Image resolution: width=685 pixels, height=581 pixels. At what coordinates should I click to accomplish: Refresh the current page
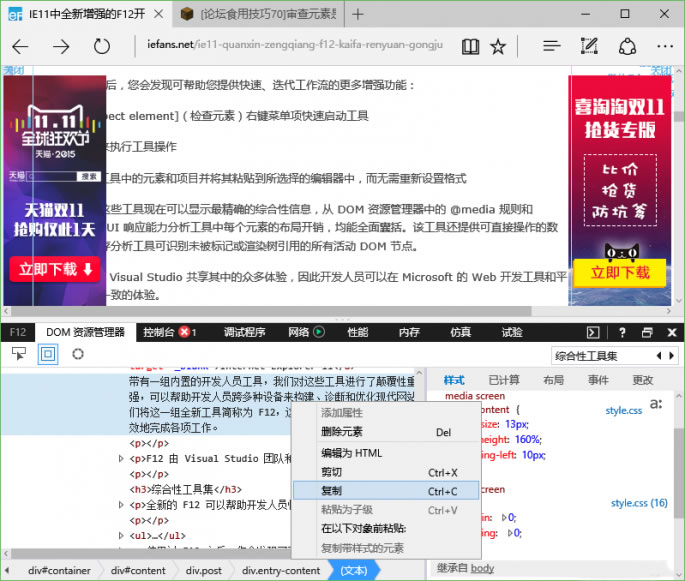point(101,47)
